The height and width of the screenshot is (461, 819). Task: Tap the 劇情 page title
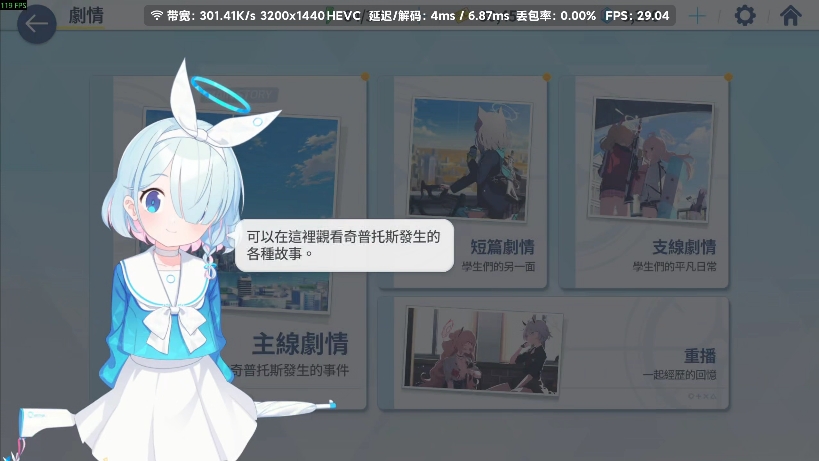coord(86,15)
